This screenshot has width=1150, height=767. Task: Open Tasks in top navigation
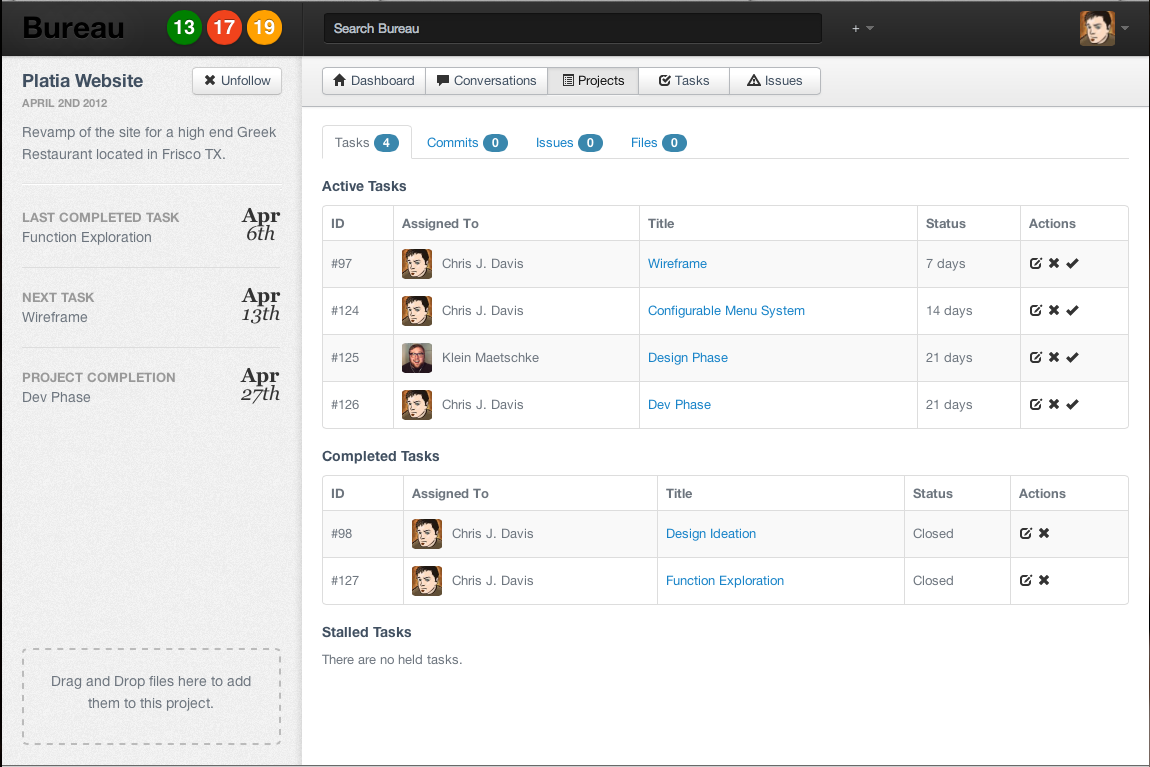[684, 81]
